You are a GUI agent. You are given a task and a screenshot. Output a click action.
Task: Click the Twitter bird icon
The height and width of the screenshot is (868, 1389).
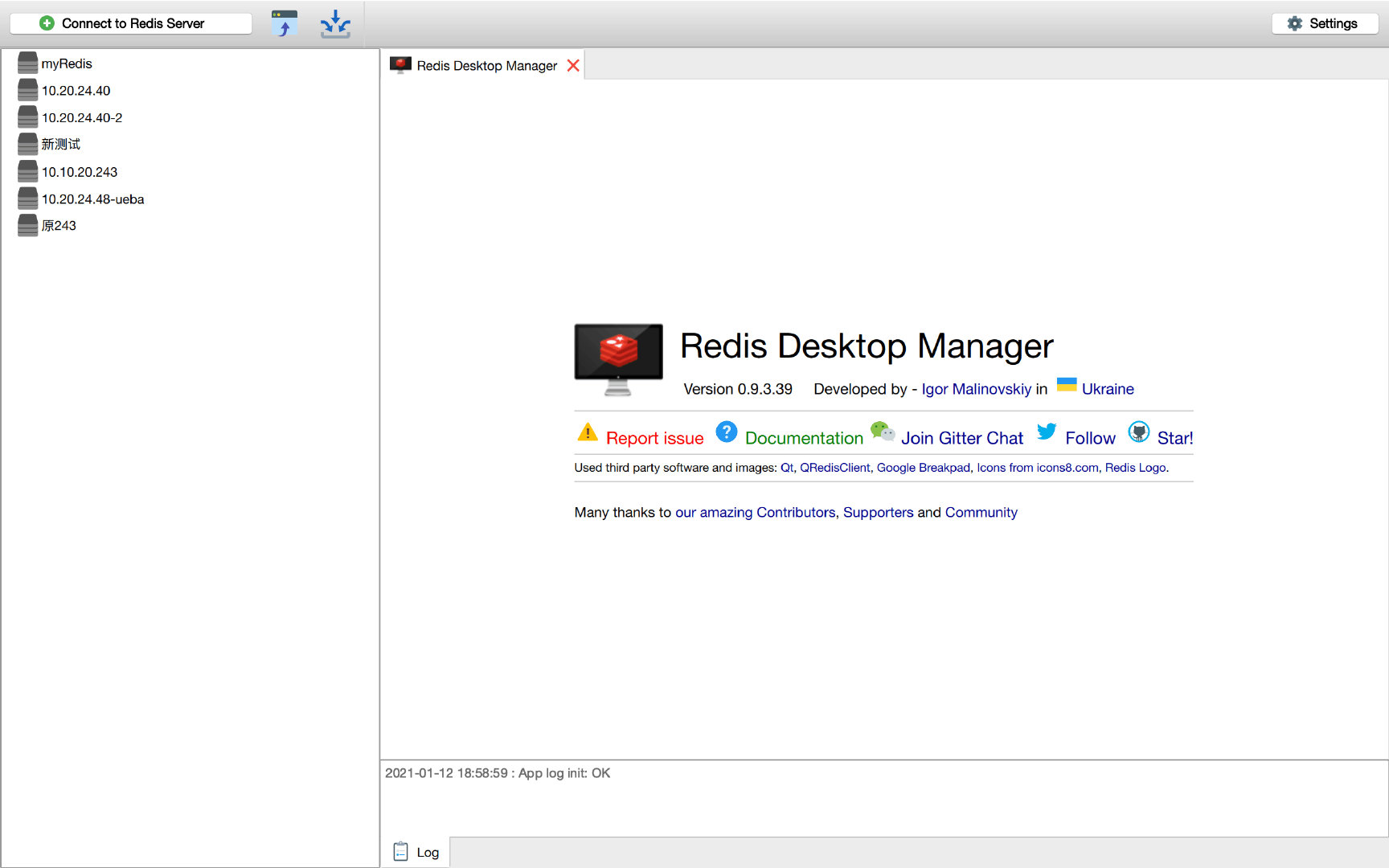tap(1047, 432)
